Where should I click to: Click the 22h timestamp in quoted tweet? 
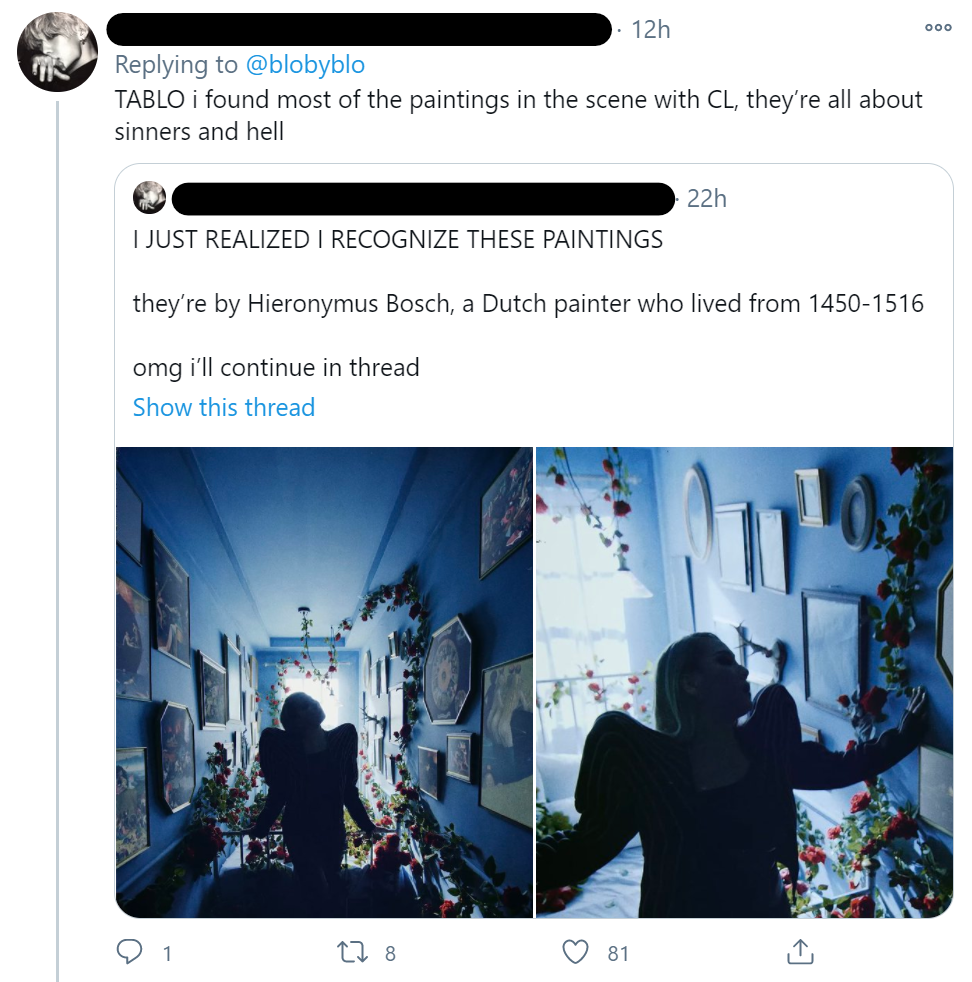(x=706, y=199)
